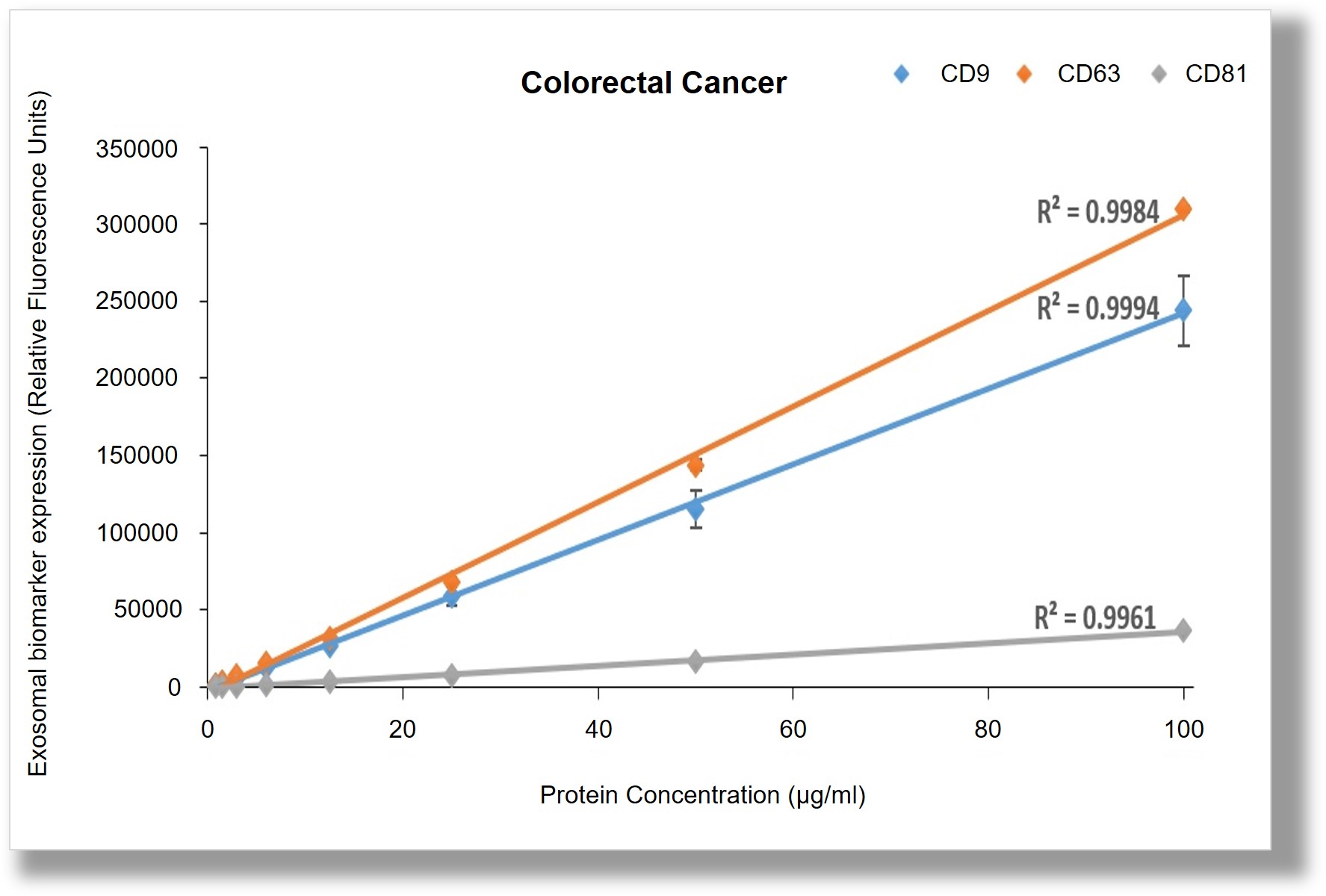Select the Exosomal biomarker expression axis title
This screenshot has width=1326, height=896.
click(x=37, y=433)
